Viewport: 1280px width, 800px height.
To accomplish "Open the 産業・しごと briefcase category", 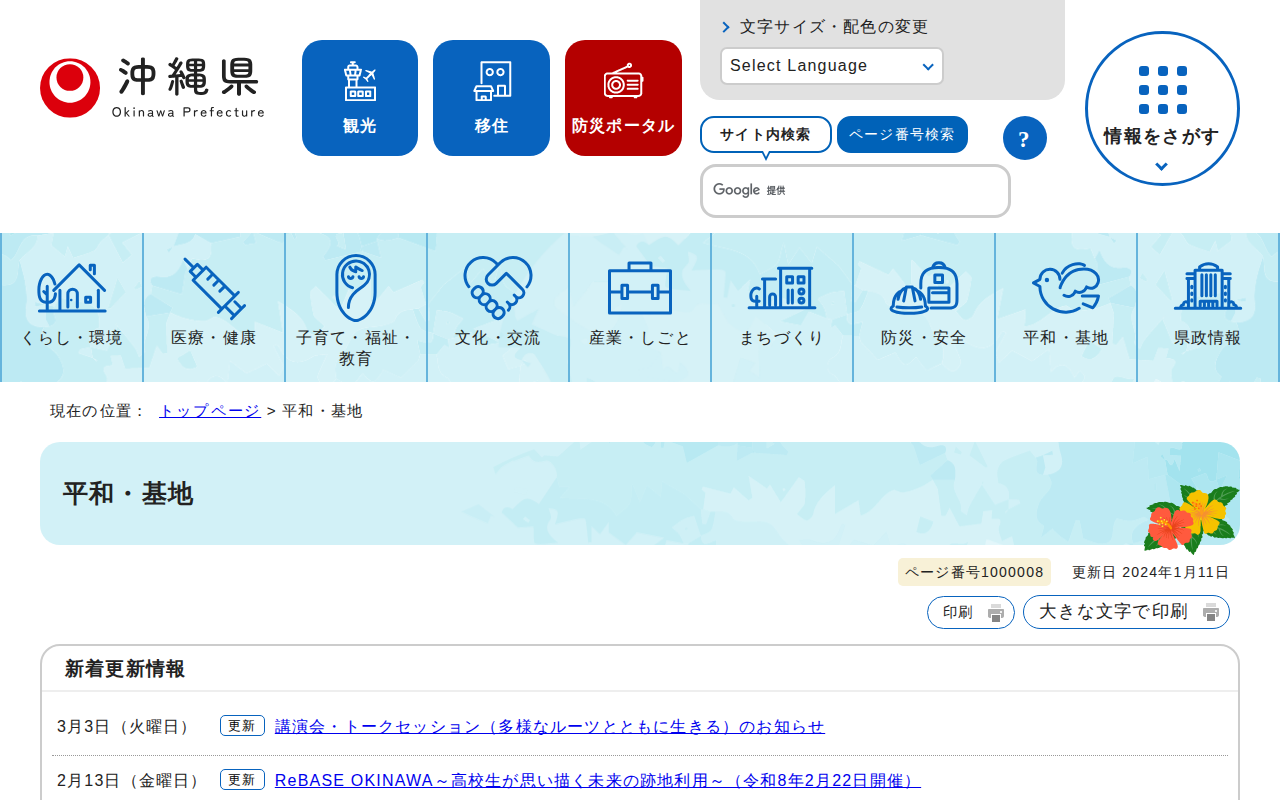I will click(x=640, y=307).
